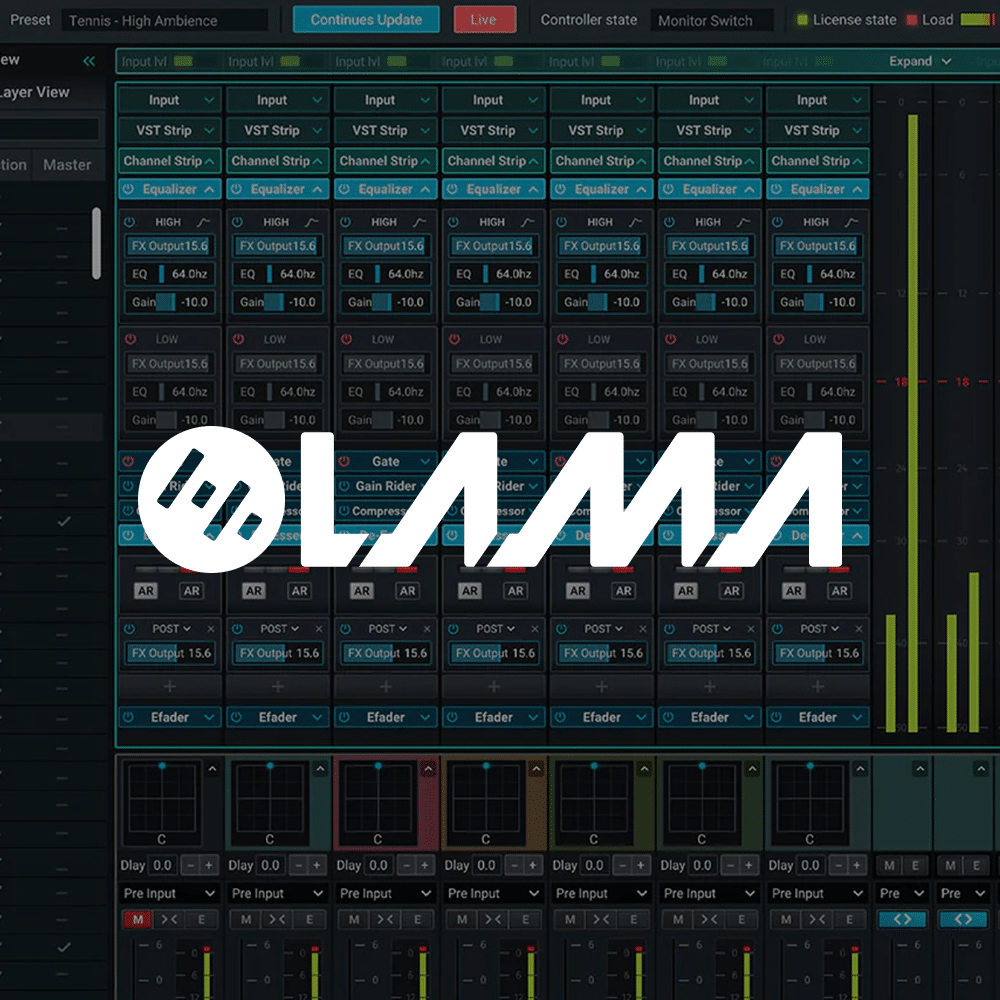
Task: Expand the Input section of the first channel
Action: click(x=169, y=100)
